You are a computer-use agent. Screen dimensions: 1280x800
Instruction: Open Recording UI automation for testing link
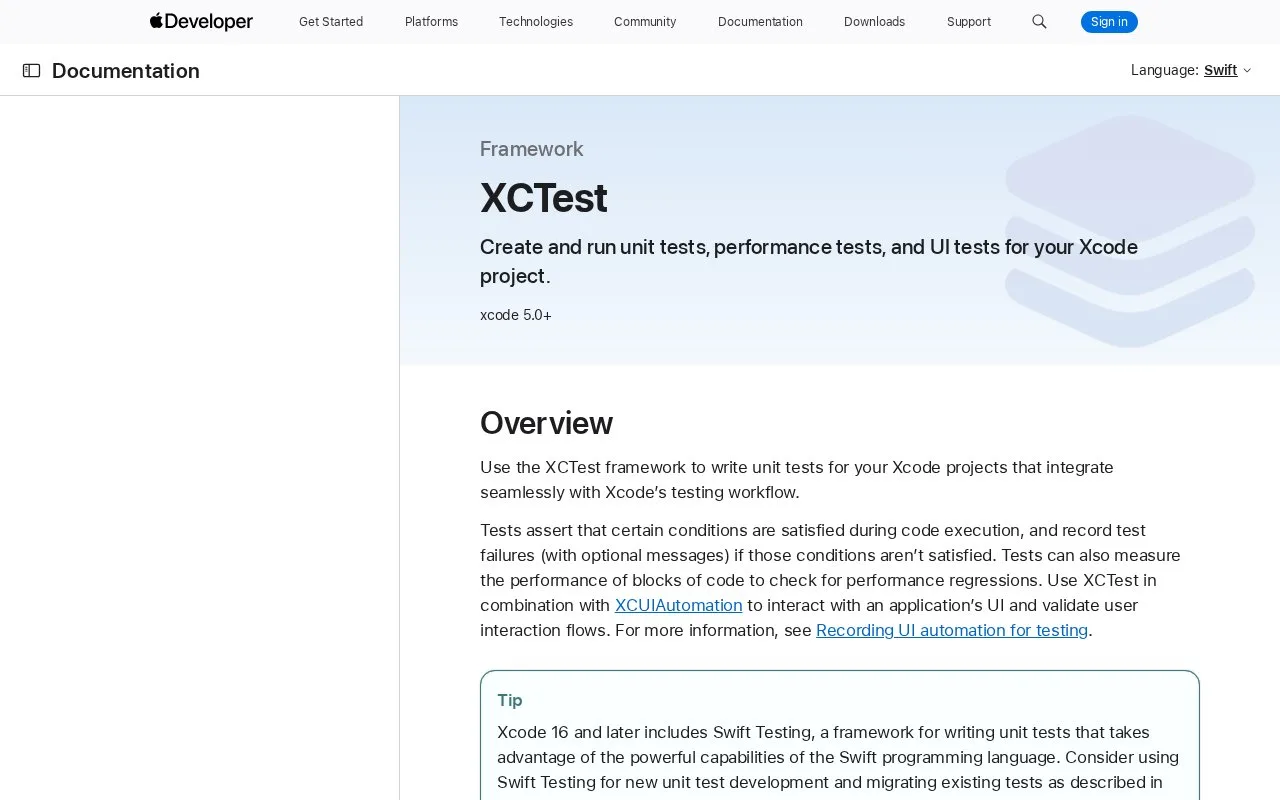tap(952, 630)
